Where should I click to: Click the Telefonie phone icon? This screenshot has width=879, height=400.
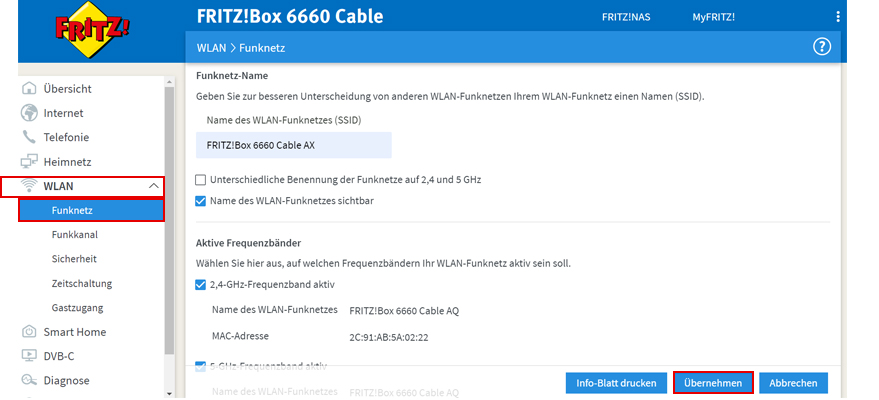pyautogui.click(x=29, y=137)
